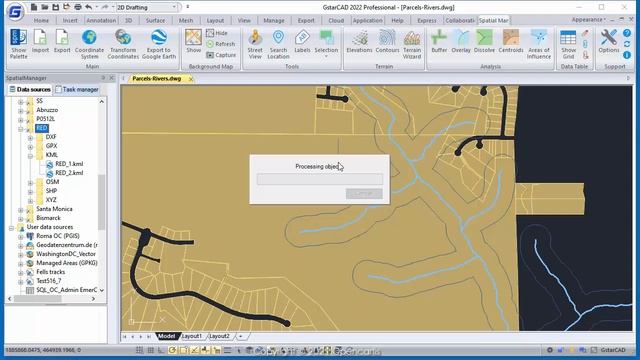Switch to the Layout1 tab
Image resolution: width=640 pixels, height=360 pixels.
192,336
